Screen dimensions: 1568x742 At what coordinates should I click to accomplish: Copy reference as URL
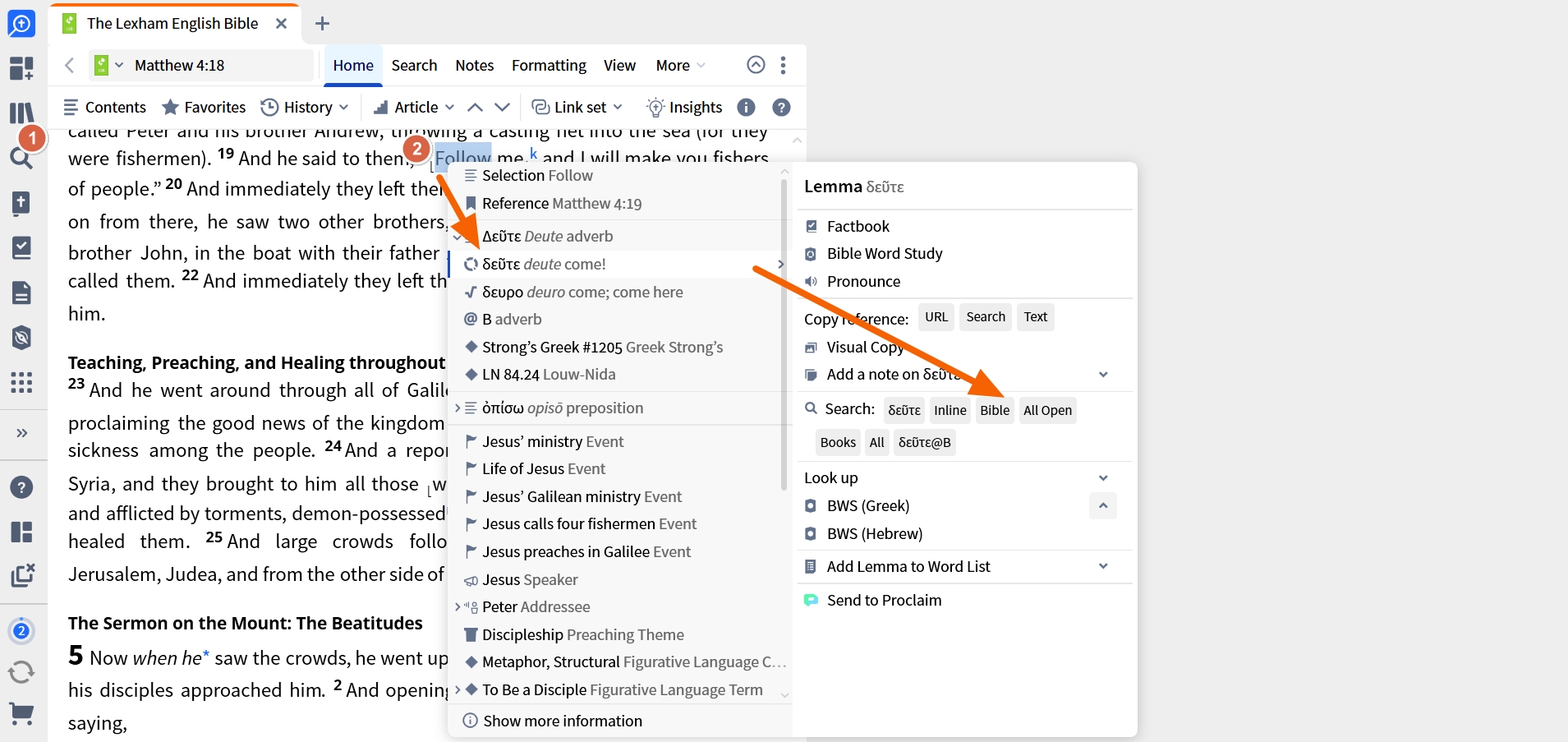coord(936,317)
